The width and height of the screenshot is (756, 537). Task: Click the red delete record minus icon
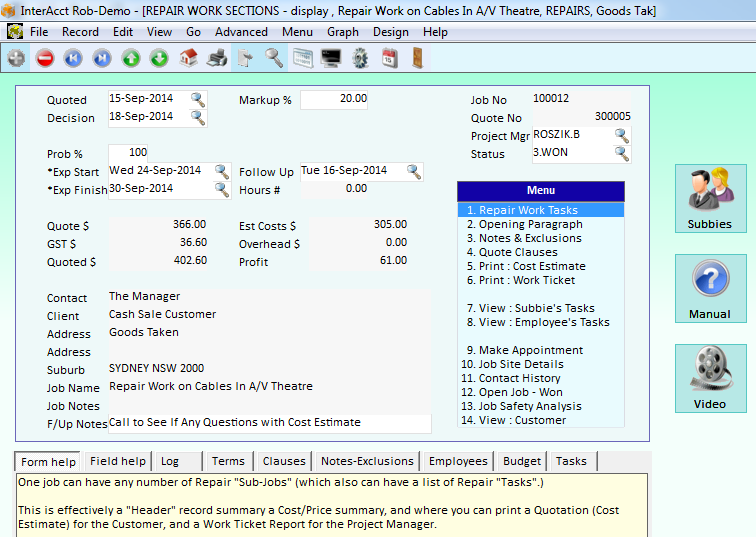point(45,58)
